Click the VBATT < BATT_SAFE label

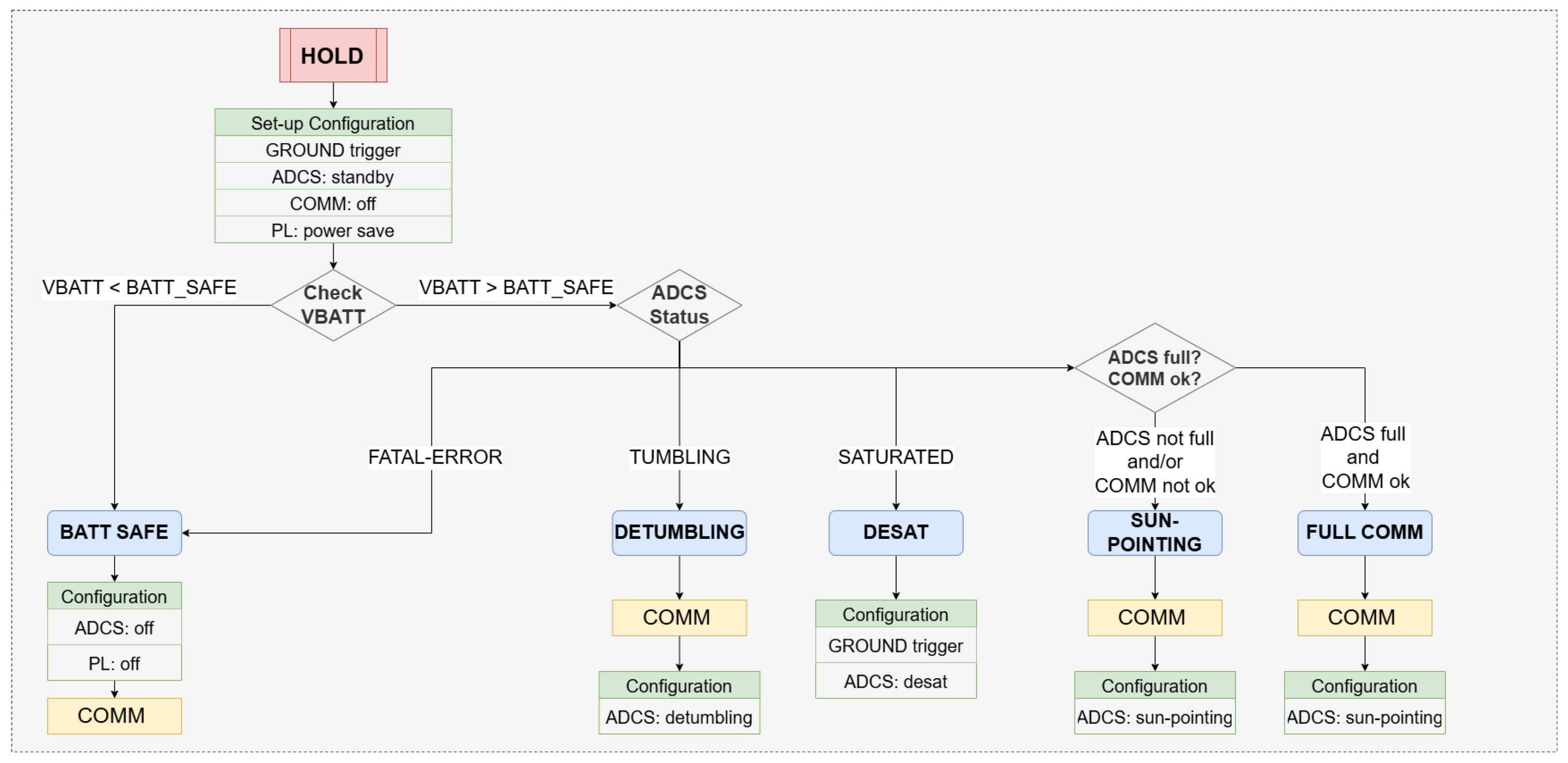(139, 287)
